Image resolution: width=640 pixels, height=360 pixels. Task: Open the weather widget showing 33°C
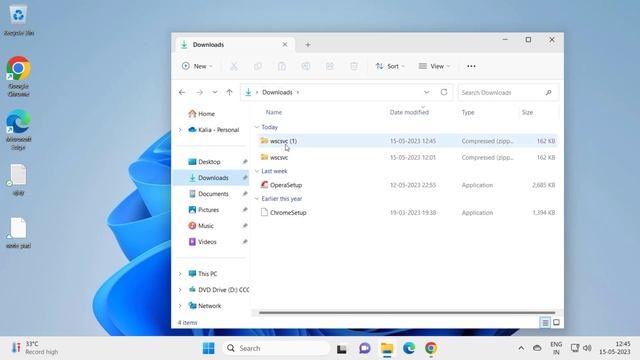(35, 348)
